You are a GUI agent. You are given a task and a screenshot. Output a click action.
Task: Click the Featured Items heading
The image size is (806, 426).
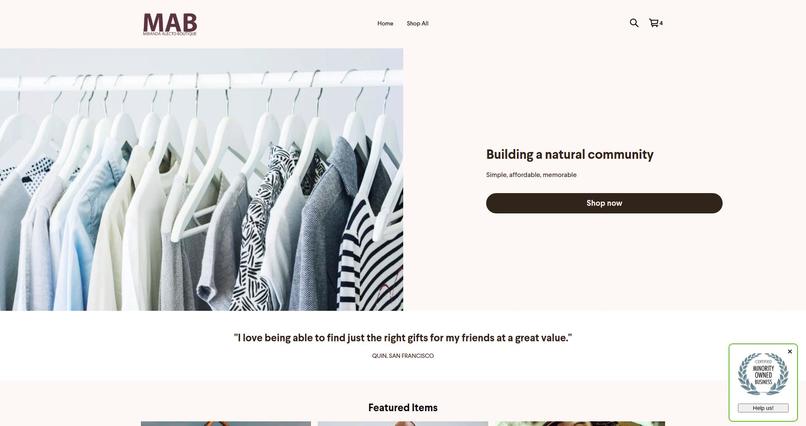pyautogui.click(x=402, y=408)
